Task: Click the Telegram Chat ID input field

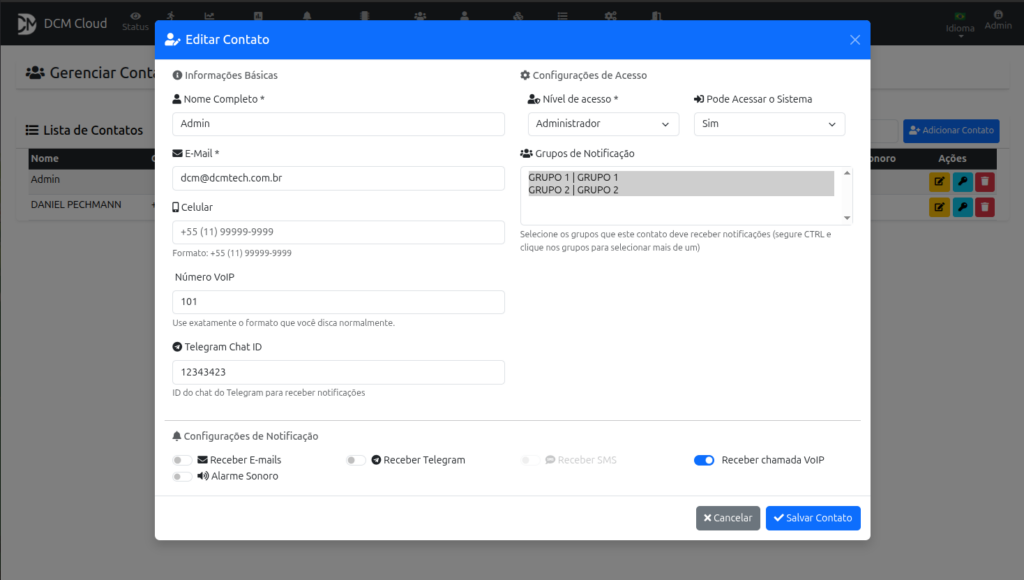Action: pyautogui.click(x=338, y=372)
